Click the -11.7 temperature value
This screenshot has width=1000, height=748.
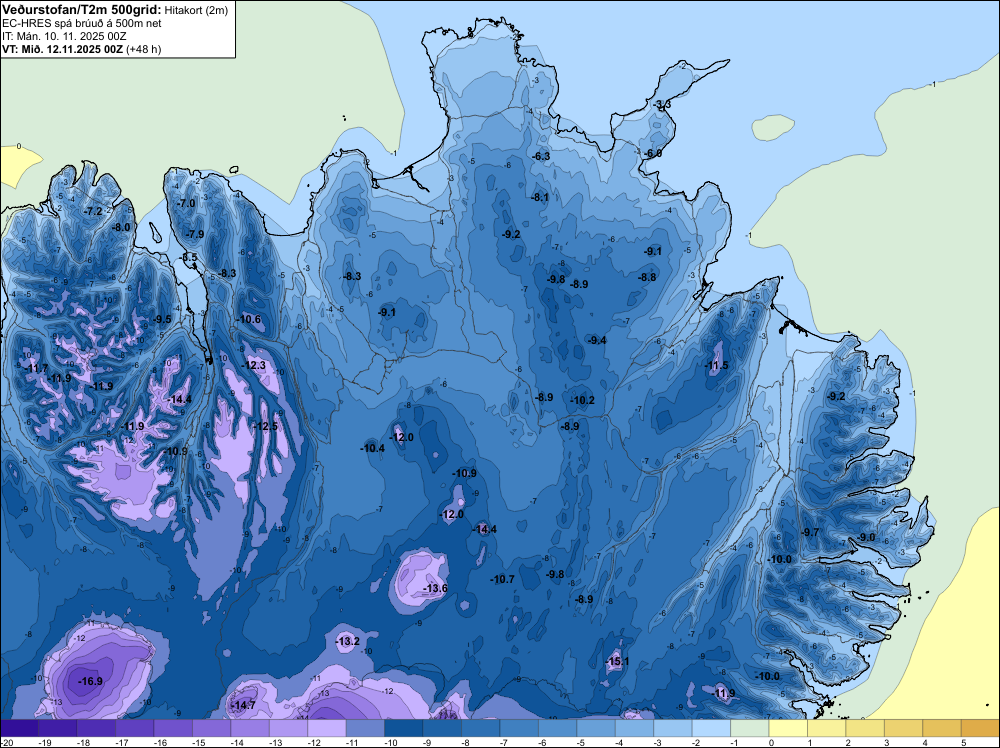tap(36, 368)
